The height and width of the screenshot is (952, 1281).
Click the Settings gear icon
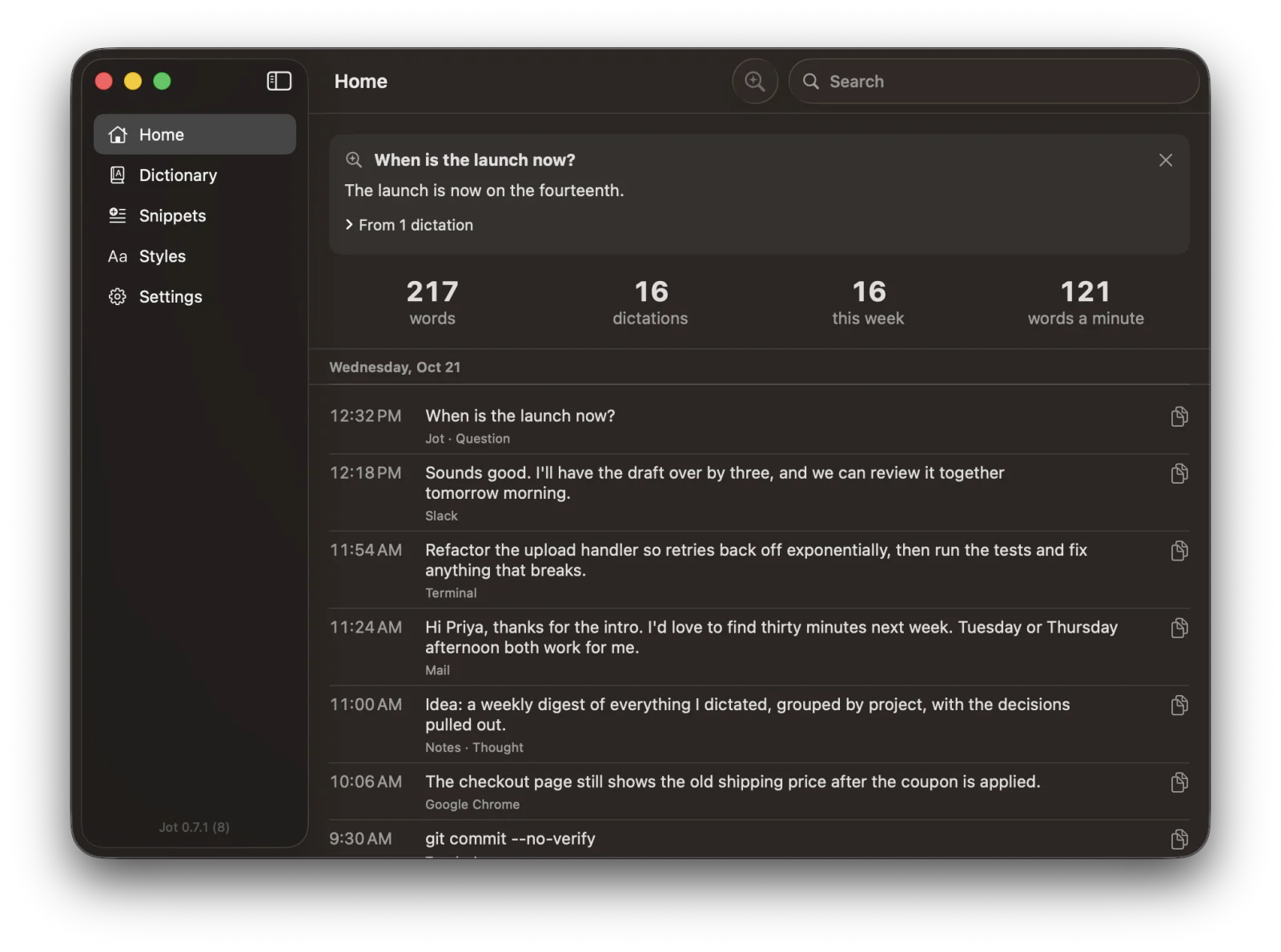tap(118, 296)
